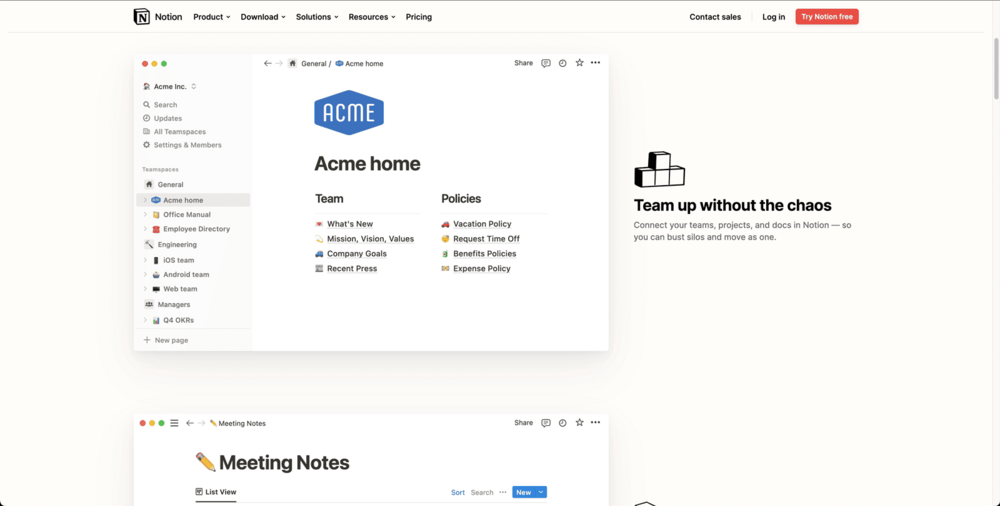The height and width of the screenshot is (506, 1000).
Task: Click Sort in Meeting Notes toolbar
Action: coord(458,493)
